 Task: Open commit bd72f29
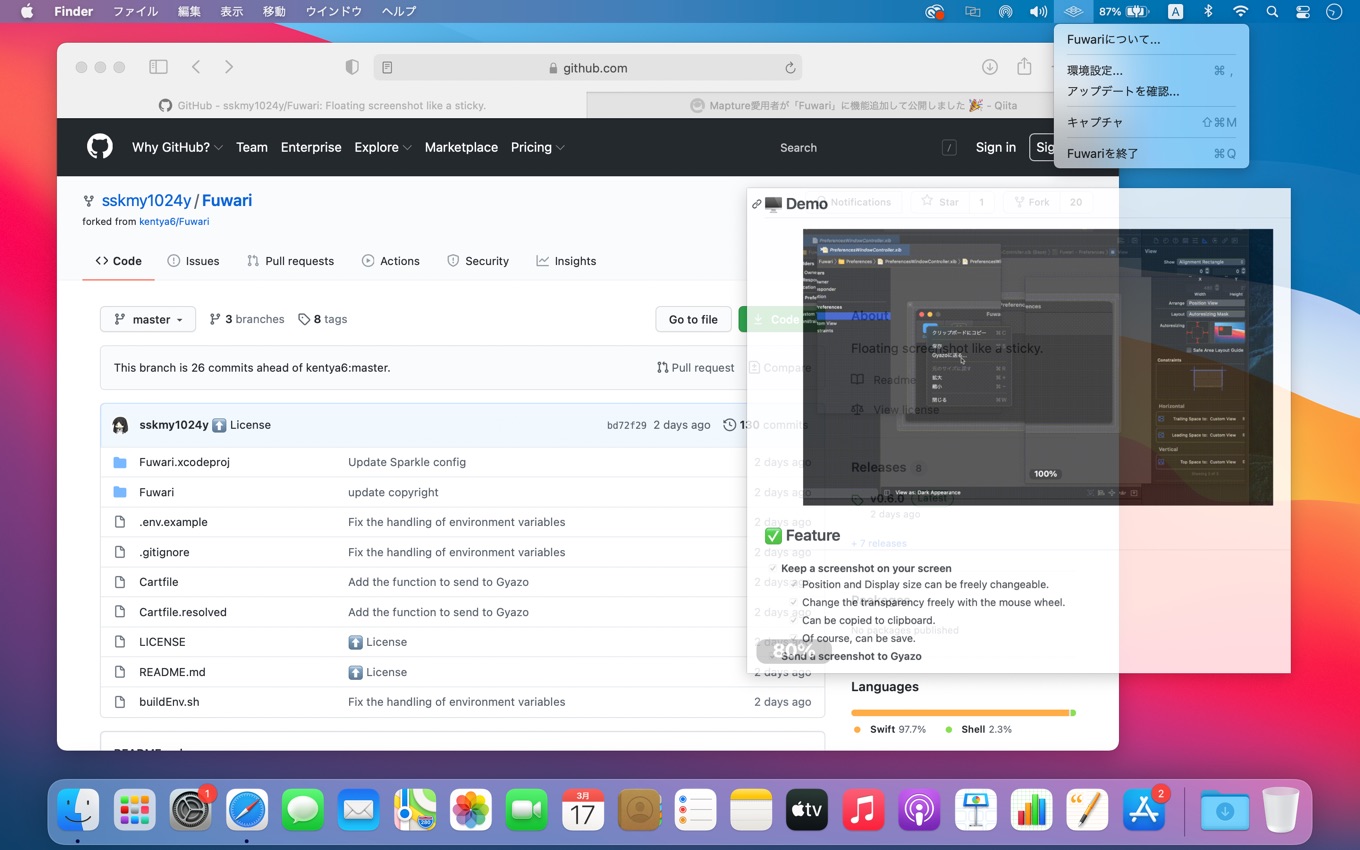(627, 425)
